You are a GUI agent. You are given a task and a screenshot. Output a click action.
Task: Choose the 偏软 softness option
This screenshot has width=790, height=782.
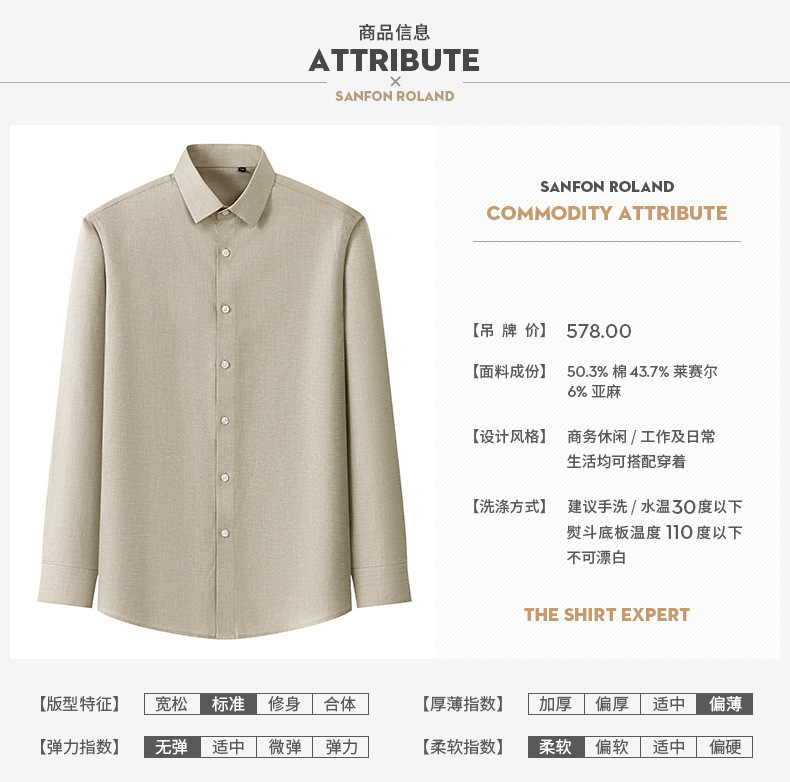612,747
